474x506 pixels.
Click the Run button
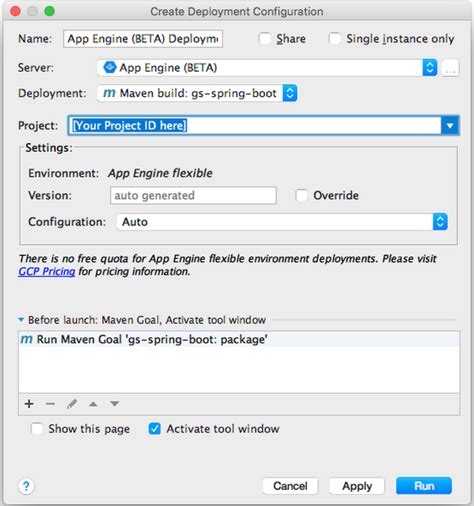(x=424, y=486)
